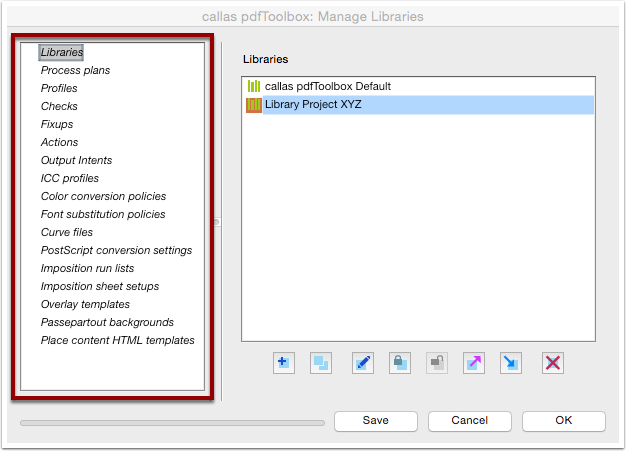626x451 pixels.
Task: Select Library Project XYZ row
Action: point(418,105)
